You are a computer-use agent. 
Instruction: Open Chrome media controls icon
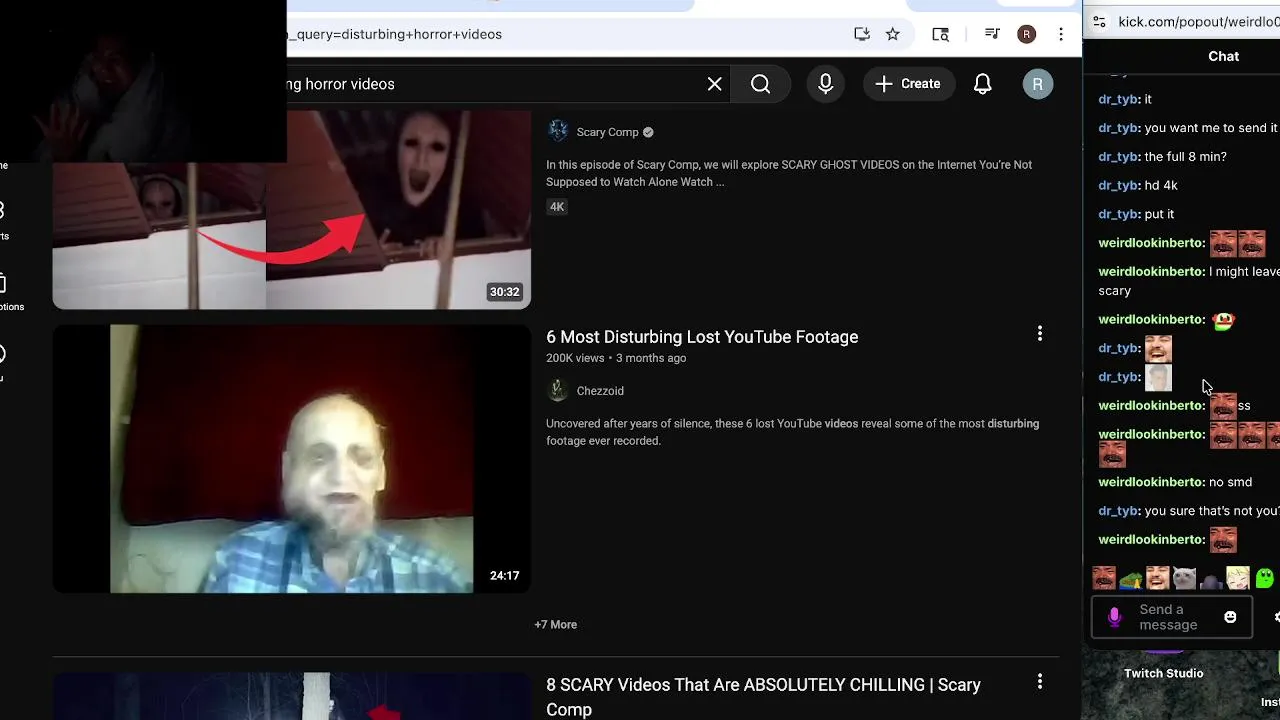[x=992, y=34]
